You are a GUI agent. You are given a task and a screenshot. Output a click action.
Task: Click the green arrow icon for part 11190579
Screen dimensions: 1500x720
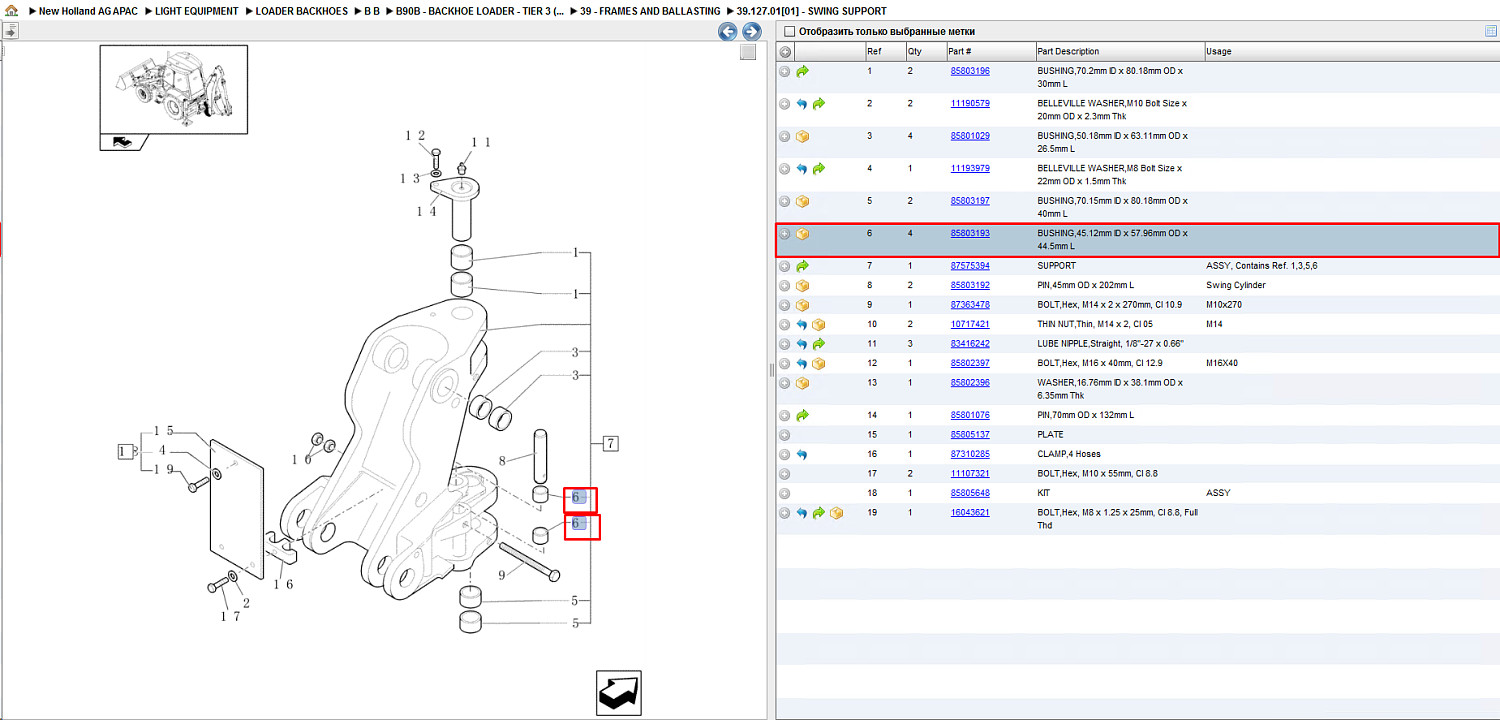819,104
